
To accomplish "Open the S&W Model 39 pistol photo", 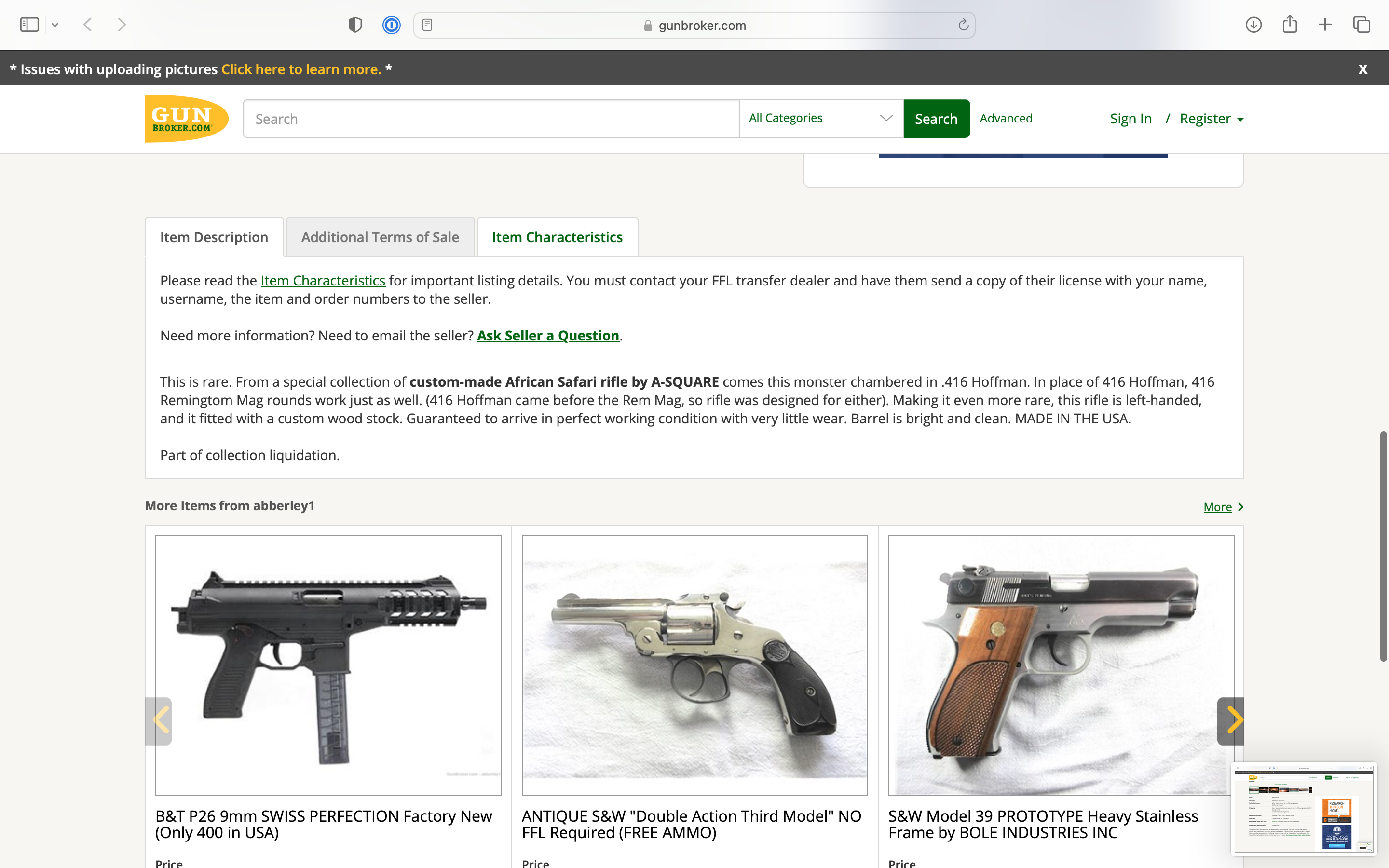I will [1061, 665].
